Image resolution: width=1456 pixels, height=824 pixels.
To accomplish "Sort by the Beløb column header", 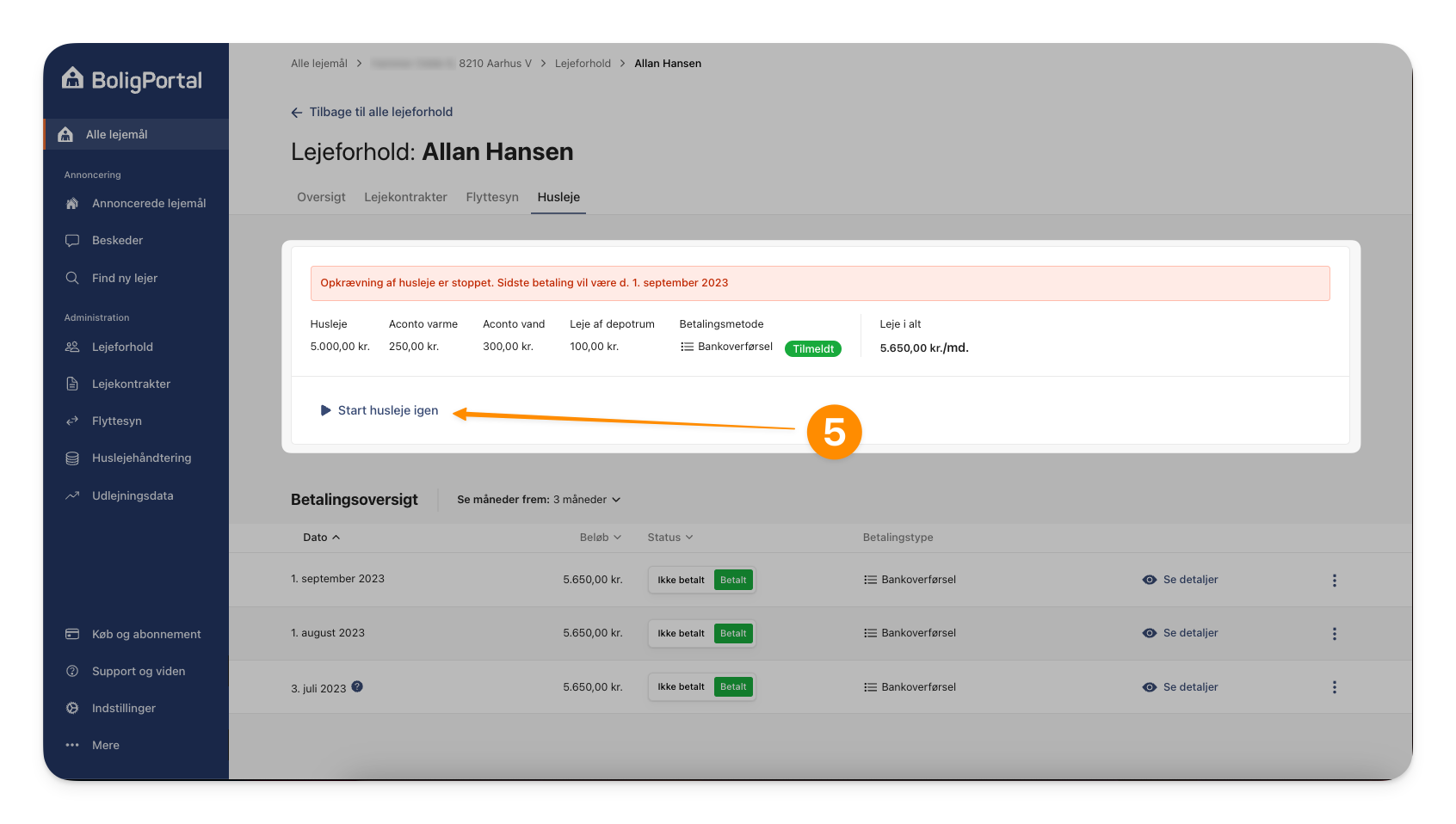I will pyautogui.click(x=600, y=538).
